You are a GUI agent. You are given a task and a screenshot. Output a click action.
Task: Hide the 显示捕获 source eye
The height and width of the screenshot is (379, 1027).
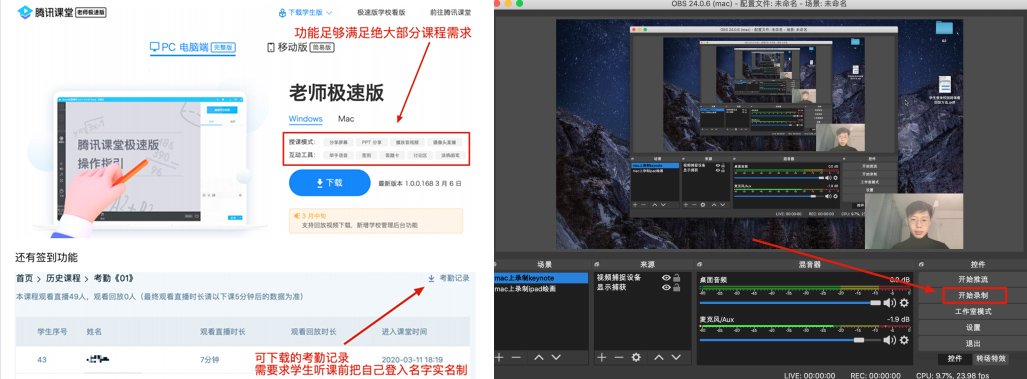[x=666, y=287]
